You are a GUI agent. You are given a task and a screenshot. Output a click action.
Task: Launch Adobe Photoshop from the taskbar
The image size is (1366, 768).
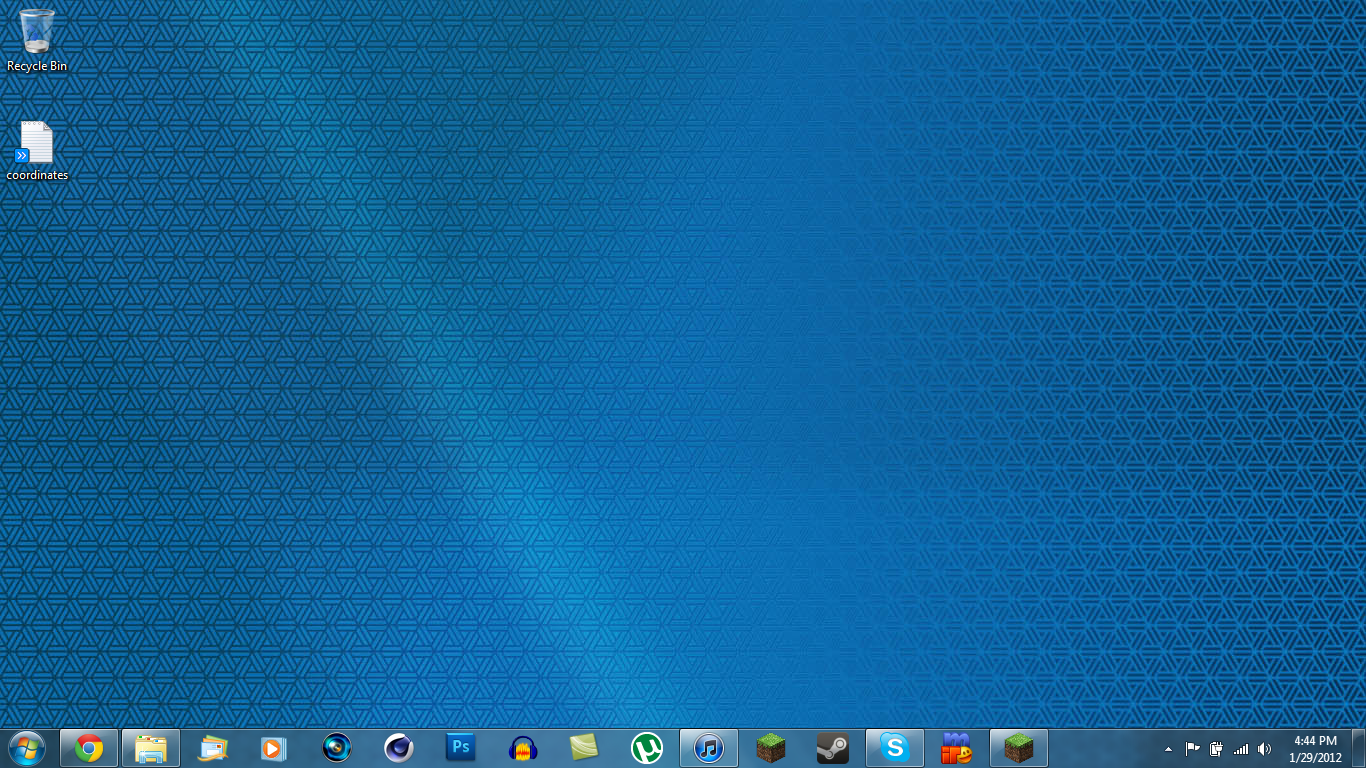pyautogui.click(x=461, y=748)
